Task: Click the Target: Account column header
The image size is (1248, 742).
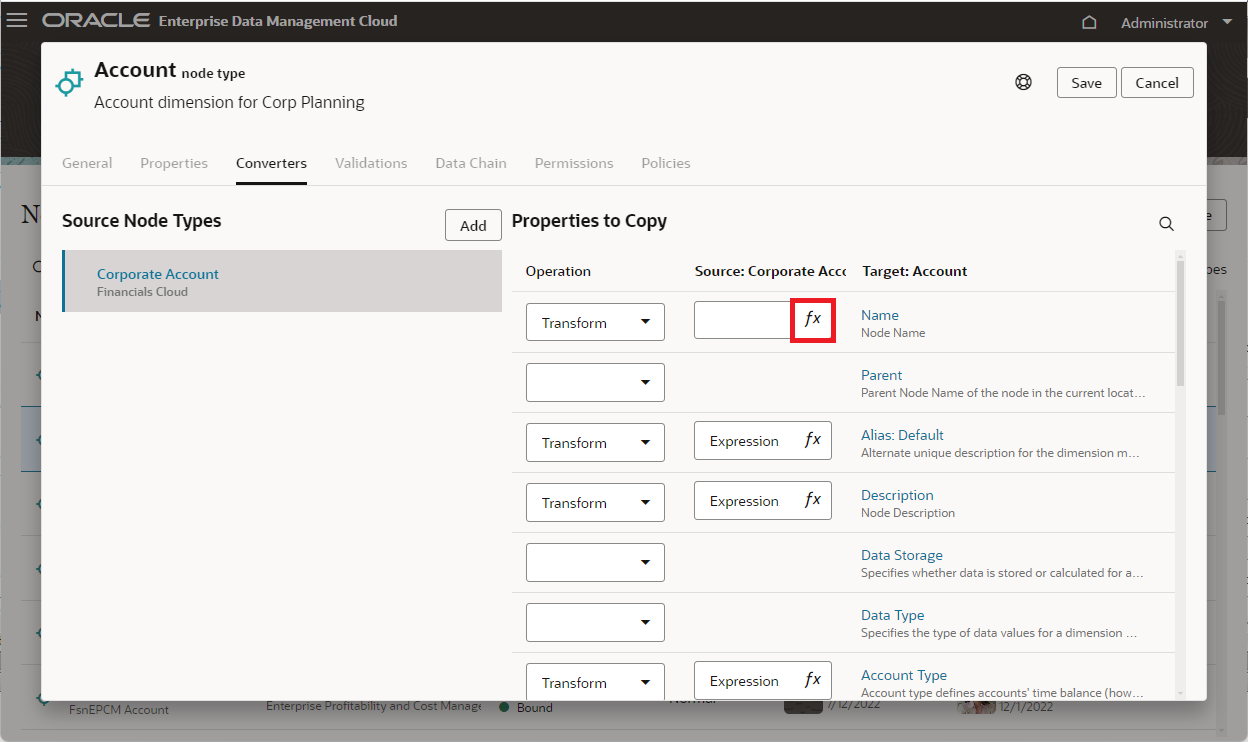Action: click(914, 271)
